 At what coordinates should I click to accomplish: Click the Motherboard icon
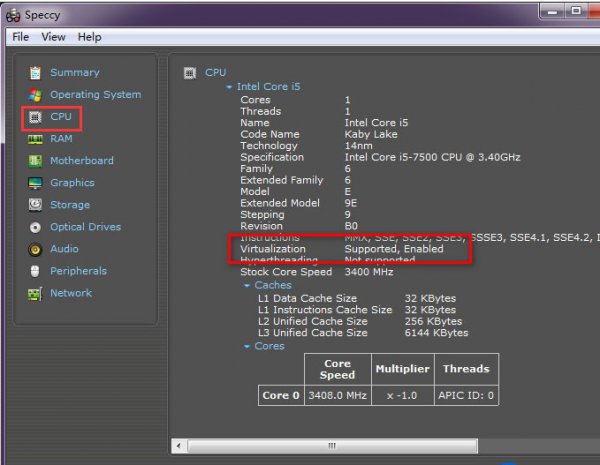pos(35,161)
